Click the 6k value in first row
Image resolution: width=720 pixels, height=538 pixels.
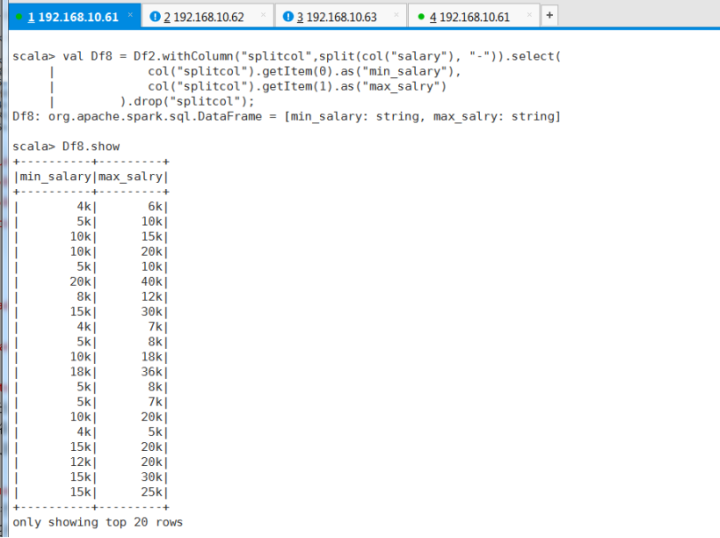pos(155,207)
